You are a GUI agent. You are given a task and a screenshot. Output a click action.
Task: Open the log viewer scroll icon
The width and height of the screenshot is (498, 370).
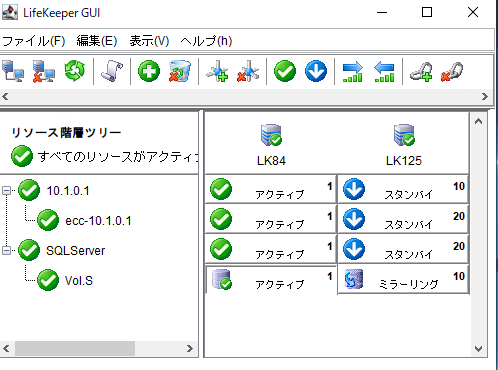coord(112,71)
